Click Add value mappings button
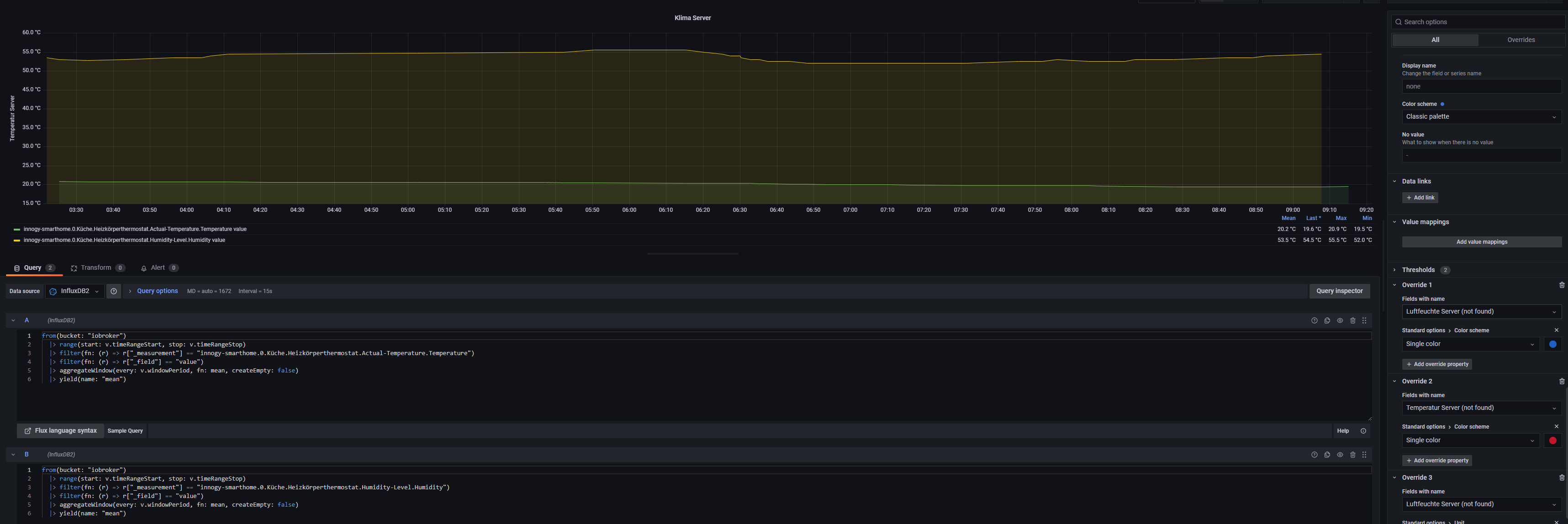The image size is (1568, 524). tap(1481, 242)
